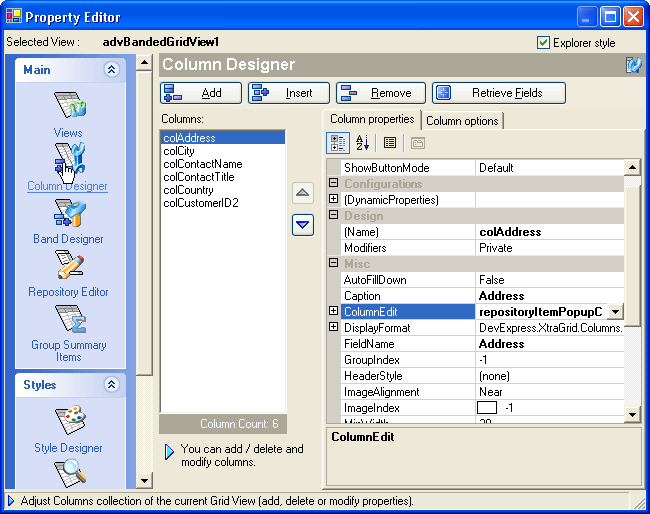Click the Property Pages icon

[x=417, y=143]
